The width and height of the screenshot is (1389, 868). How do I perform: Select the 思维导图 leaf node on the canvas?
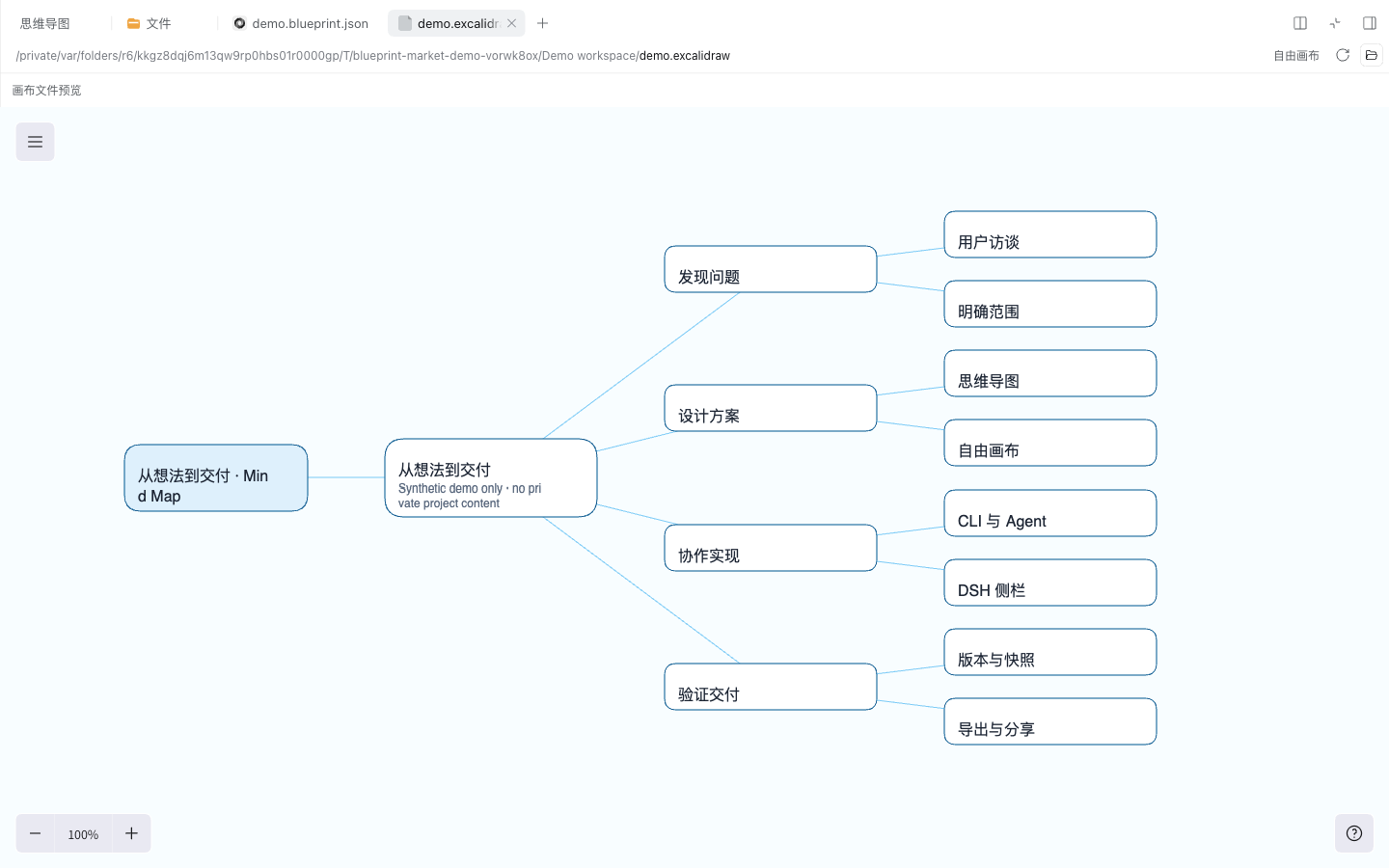point(1050,373)
